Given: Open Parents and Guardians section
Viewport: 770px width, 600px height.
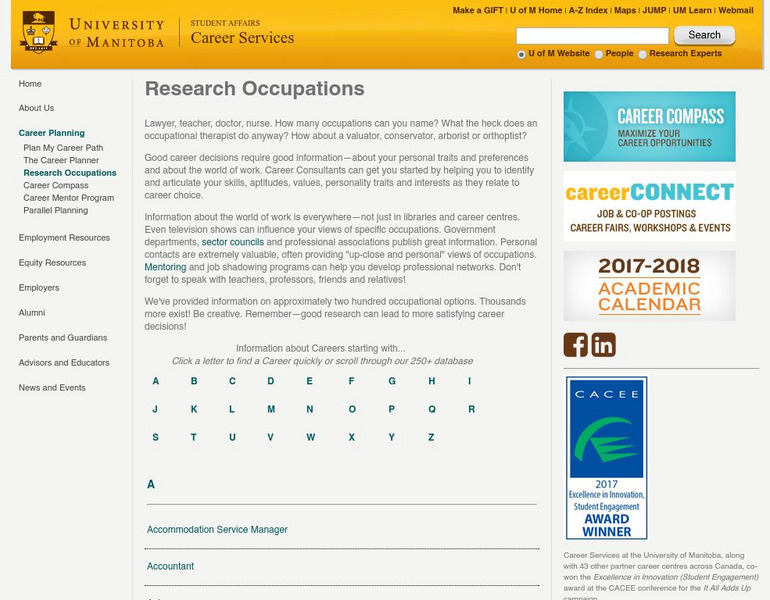Looking at the screenshot, I should click(63, 338).
